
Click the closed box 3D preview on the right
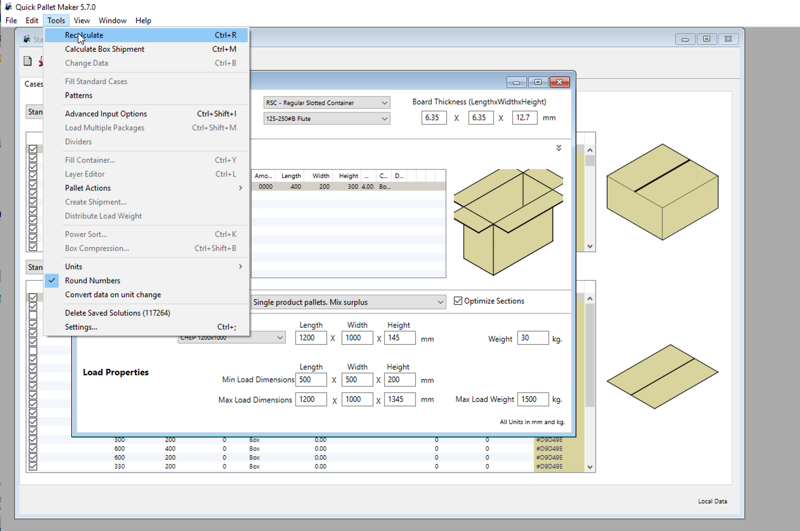click(x=661, y=190)
